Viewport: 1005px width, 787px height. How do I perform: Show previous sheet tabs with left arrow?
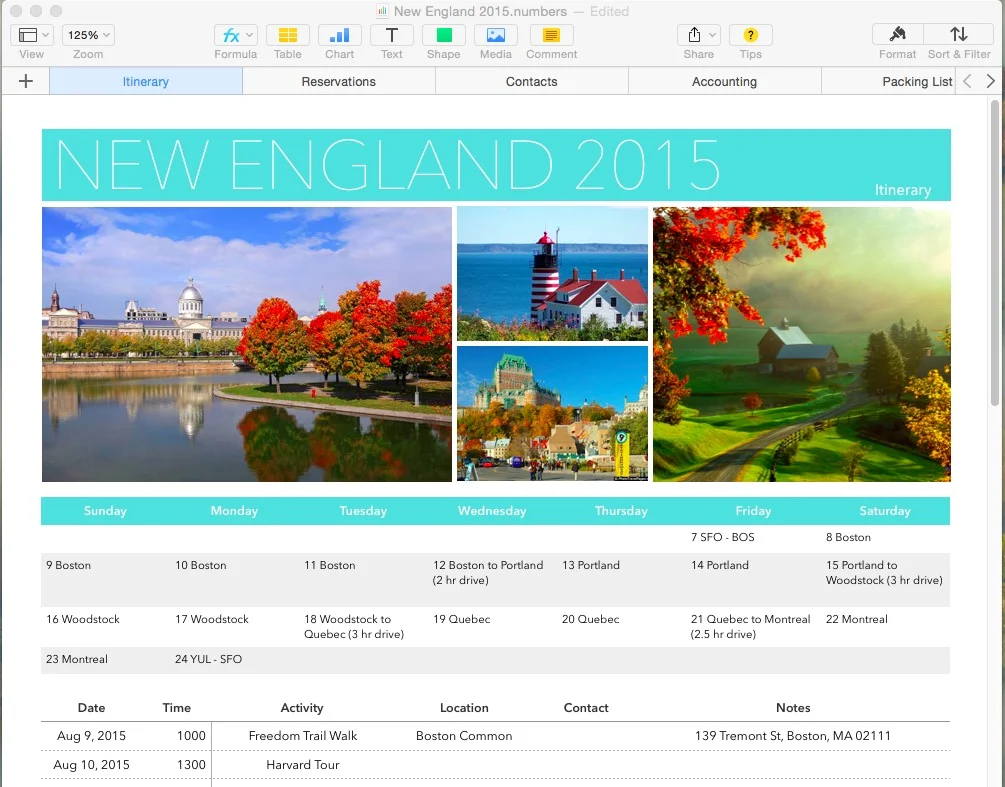tap(967, 81)
